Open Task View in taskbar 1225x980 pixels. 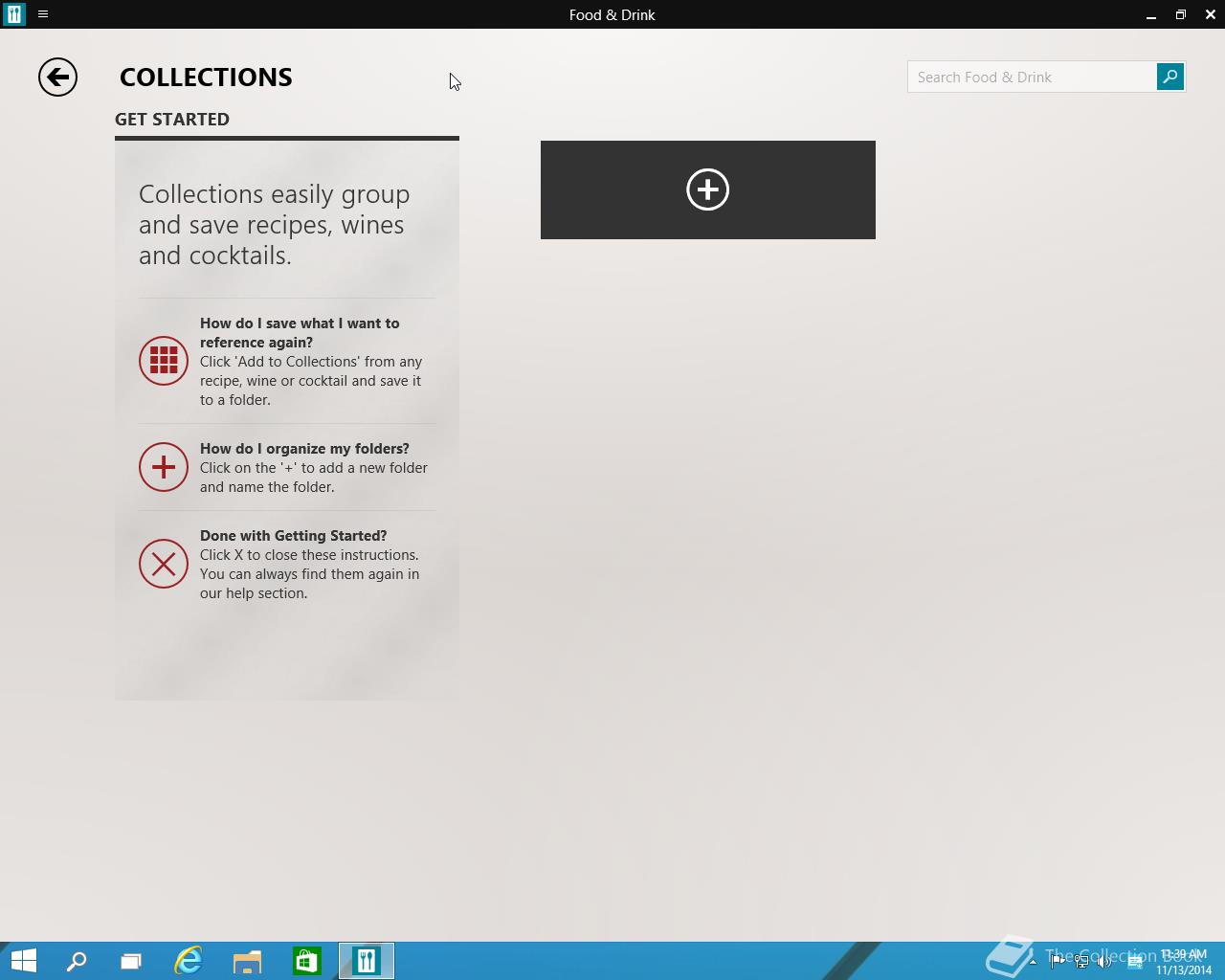pos(131,961)
